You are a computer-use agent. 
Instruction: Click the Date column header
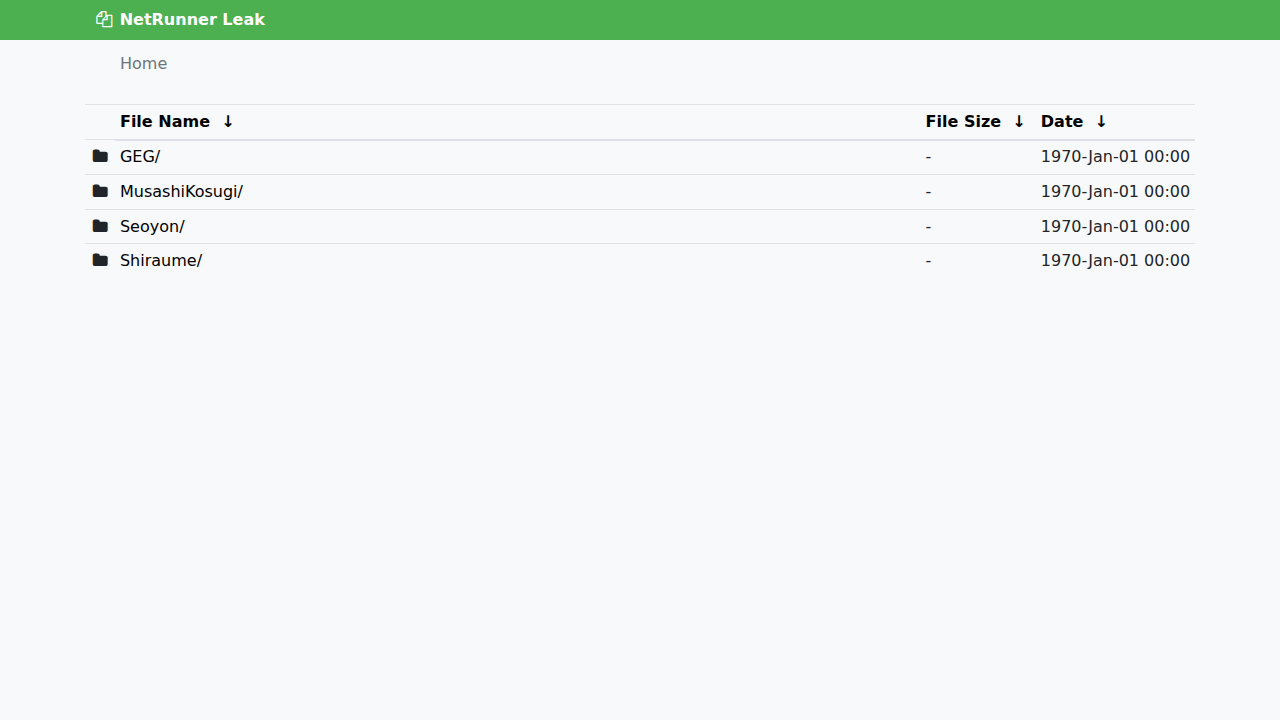tap(1062, 121)
